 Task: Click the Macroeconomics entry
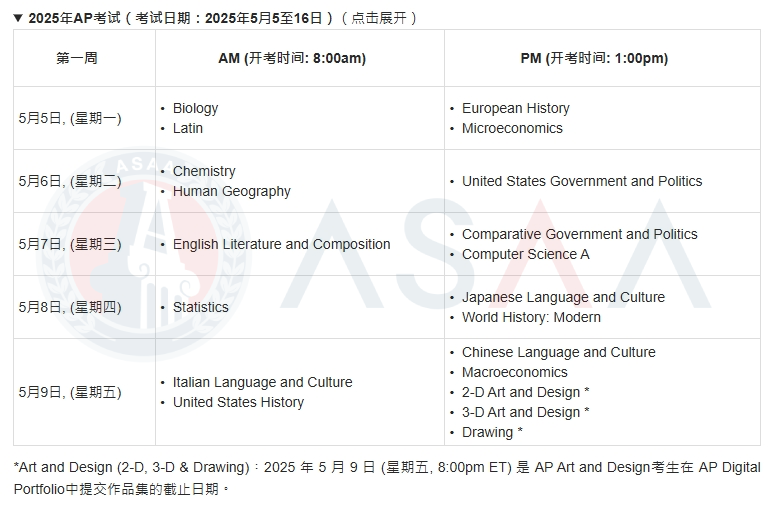[x=515, y=372]
